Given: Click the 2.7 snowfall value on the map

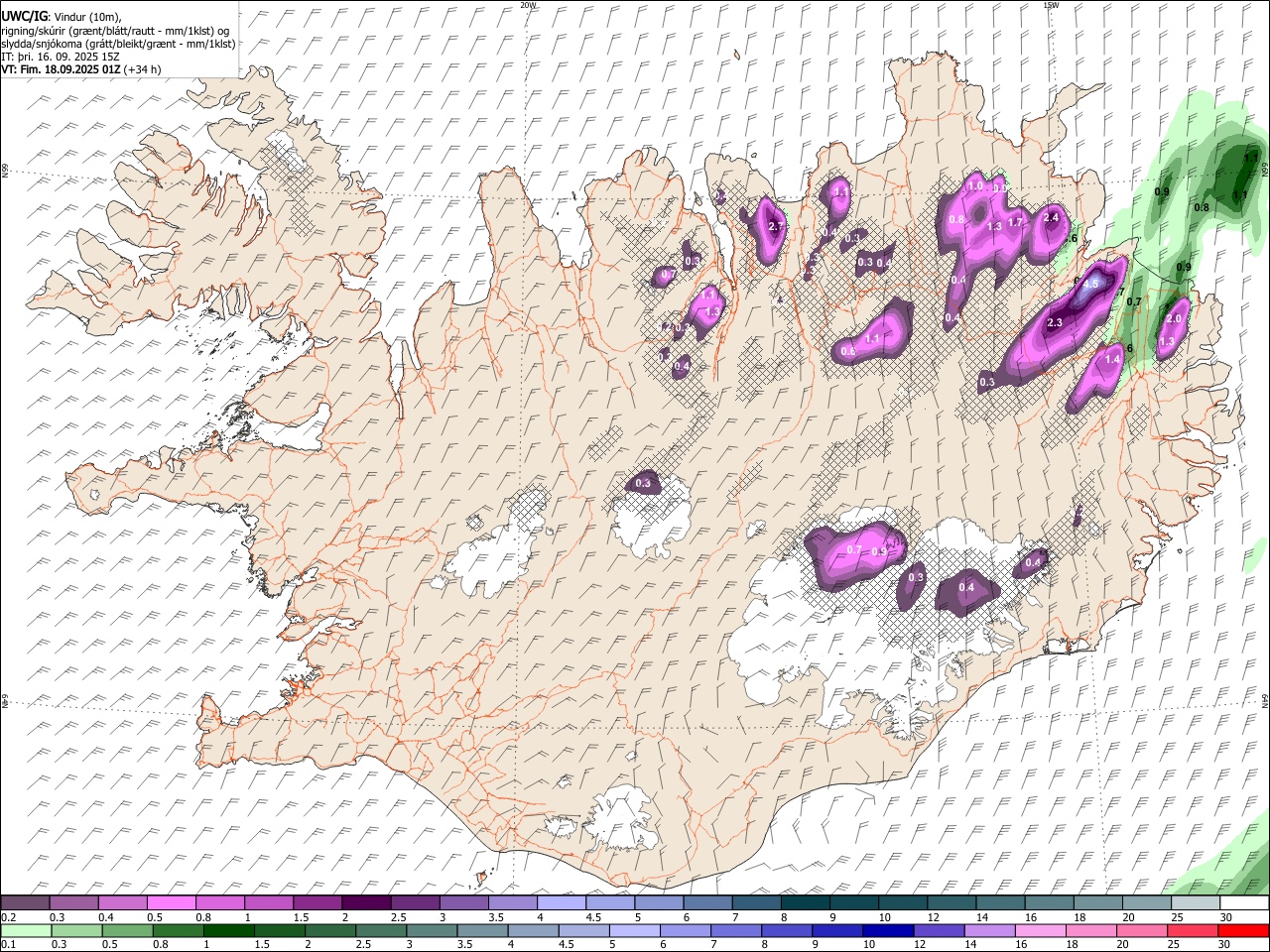Looking at the screenshot, I should click(777, 226).
